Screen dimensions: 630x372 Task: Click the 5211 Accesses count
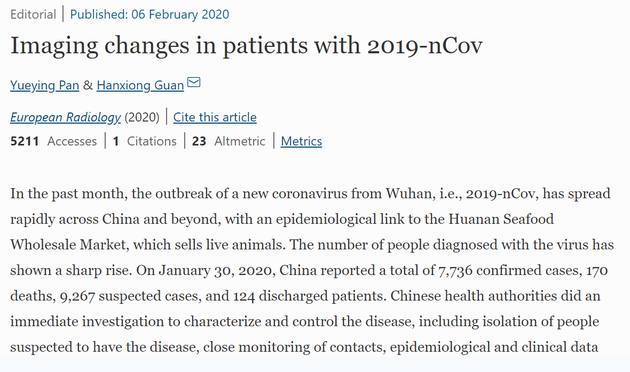pos(53,141)
